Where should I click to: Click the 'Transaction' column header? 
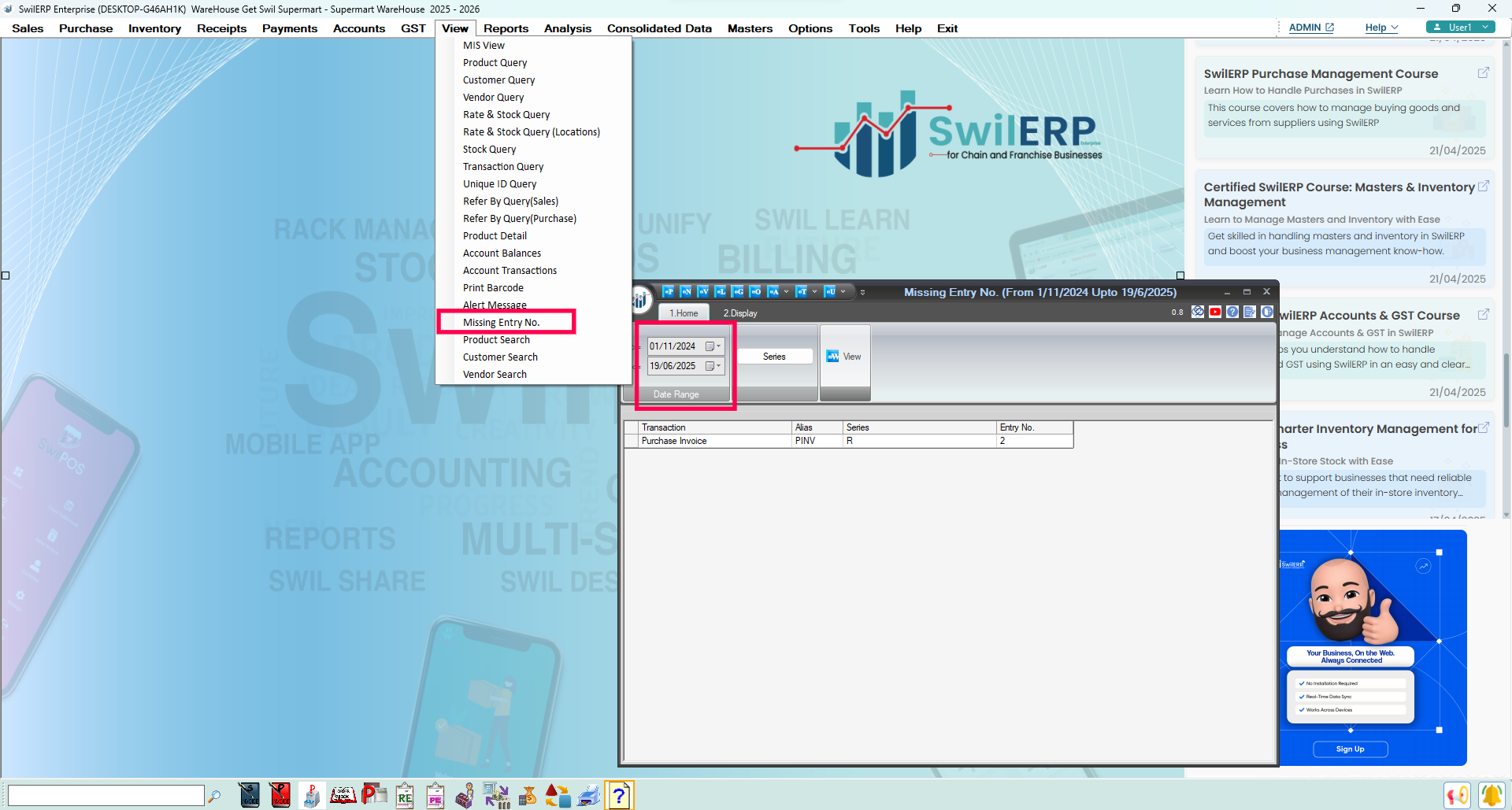point(715,427)
